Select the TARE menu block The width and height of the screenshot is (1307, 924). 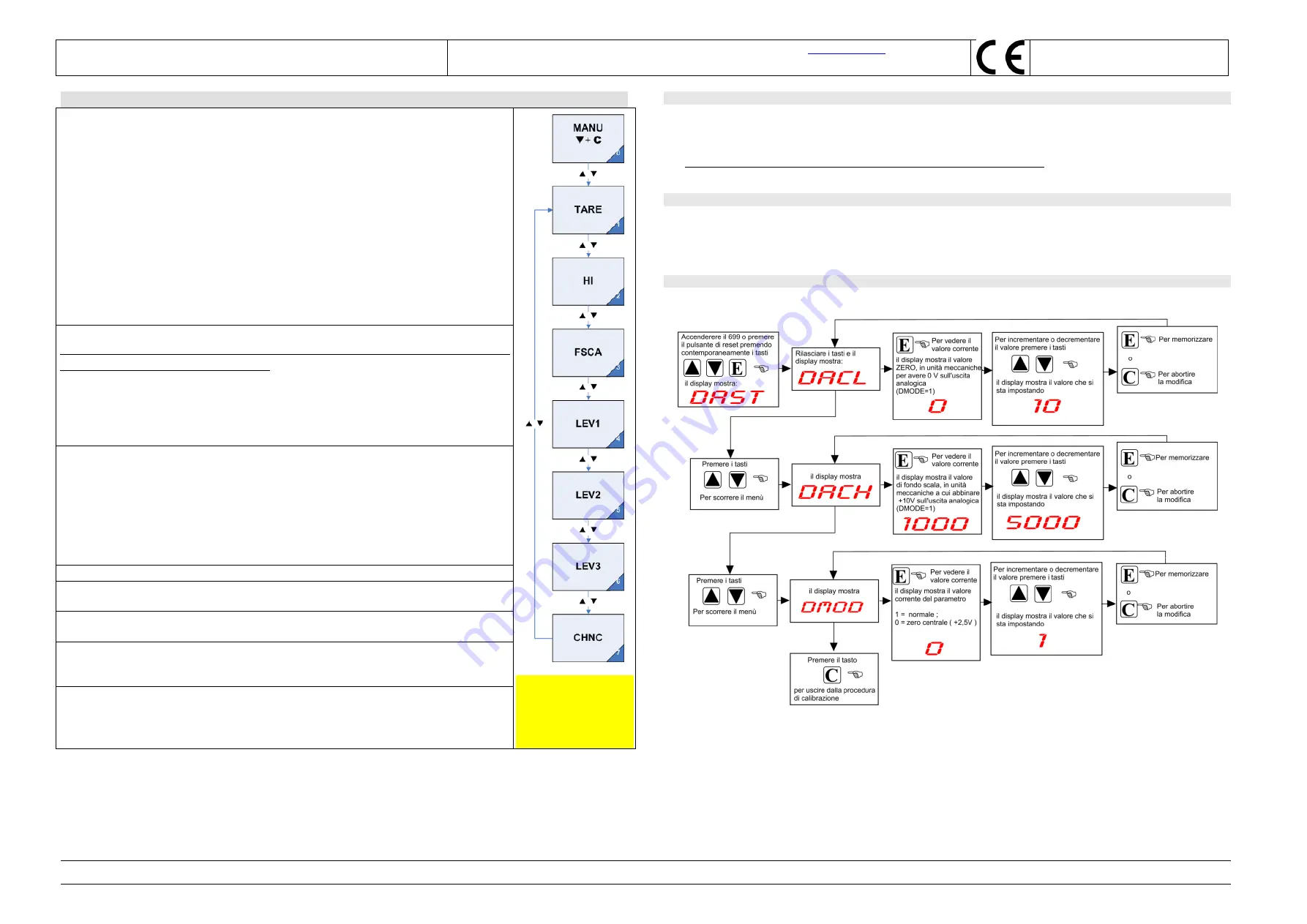click(x=588, y=210)
